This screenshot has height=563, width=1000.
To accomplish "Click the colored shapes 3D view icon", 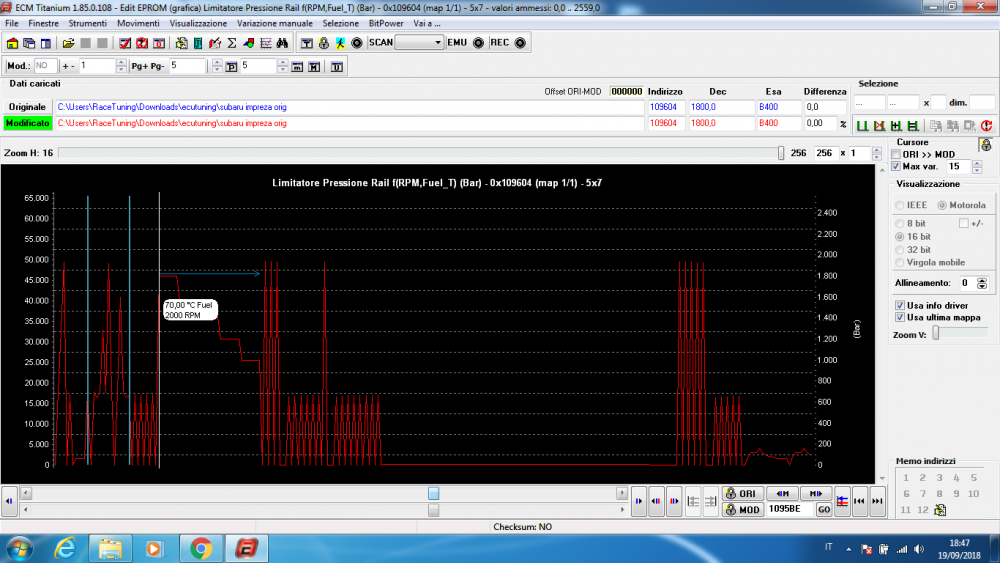I will (x=249, y=43).
